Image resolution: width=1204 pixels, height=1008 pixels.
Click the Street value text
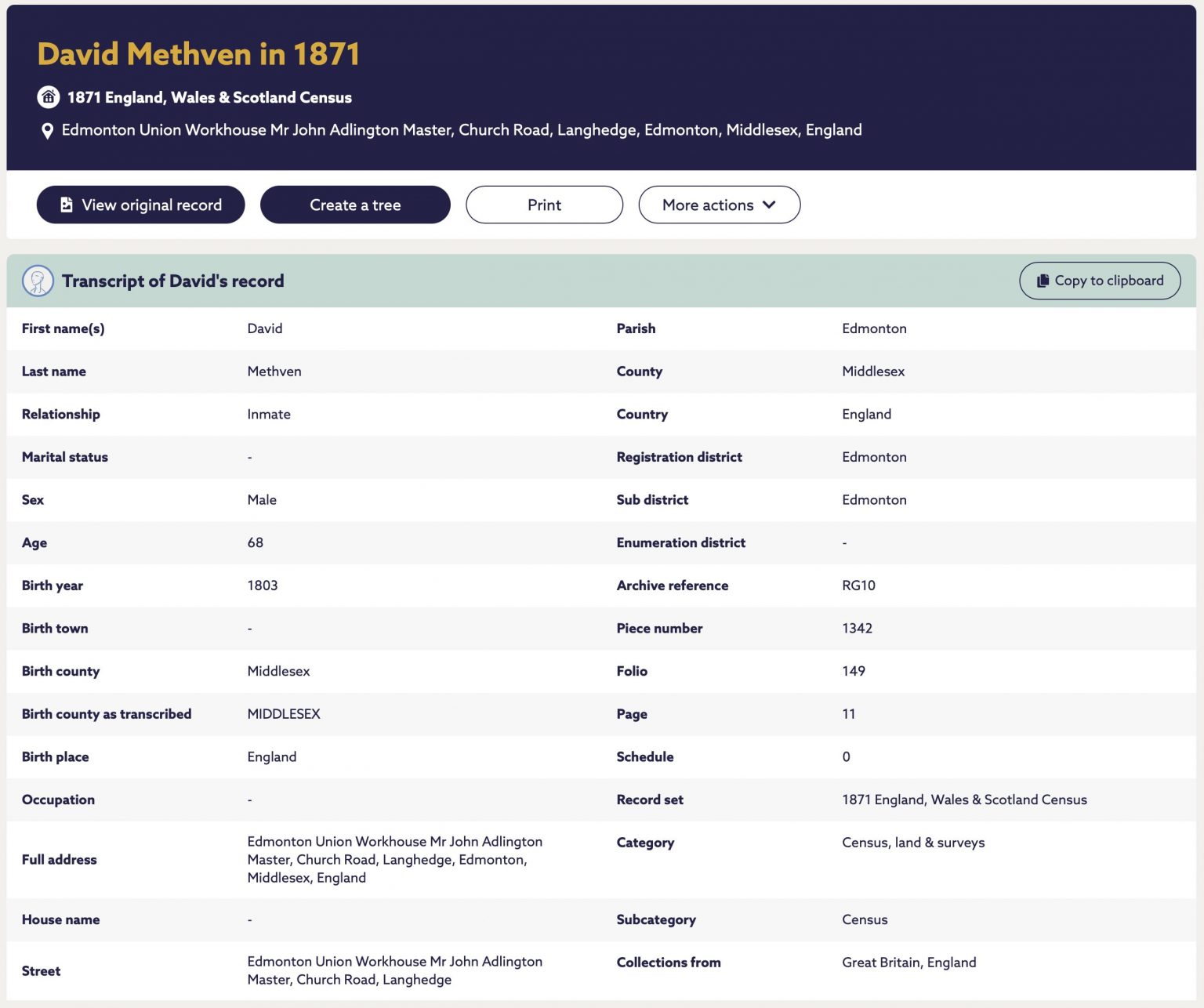(x=395, y=970)
